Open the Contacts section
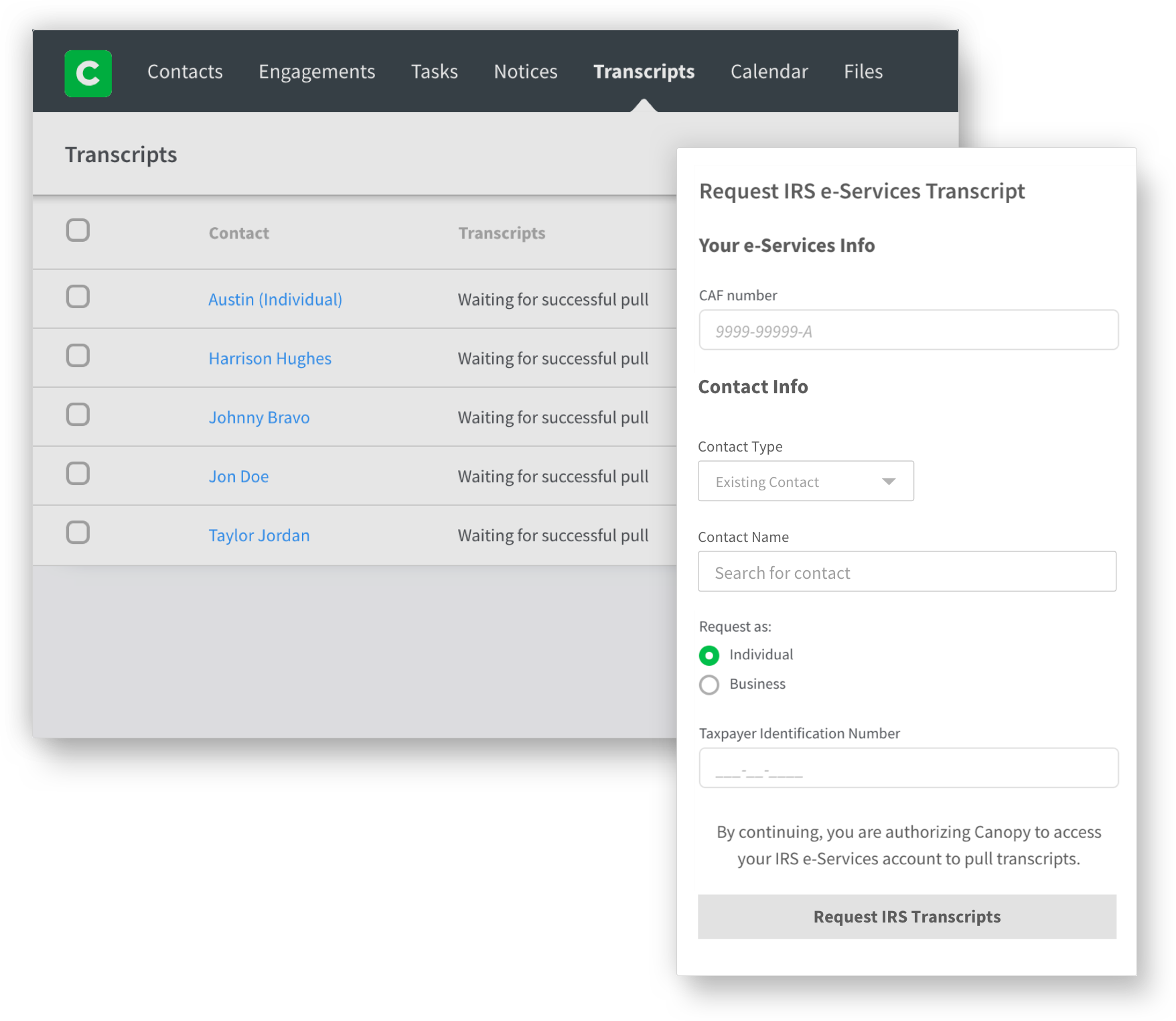The width and height of the screenshot is (1176, 1021). pyautogui.click(x=184, y=72)
